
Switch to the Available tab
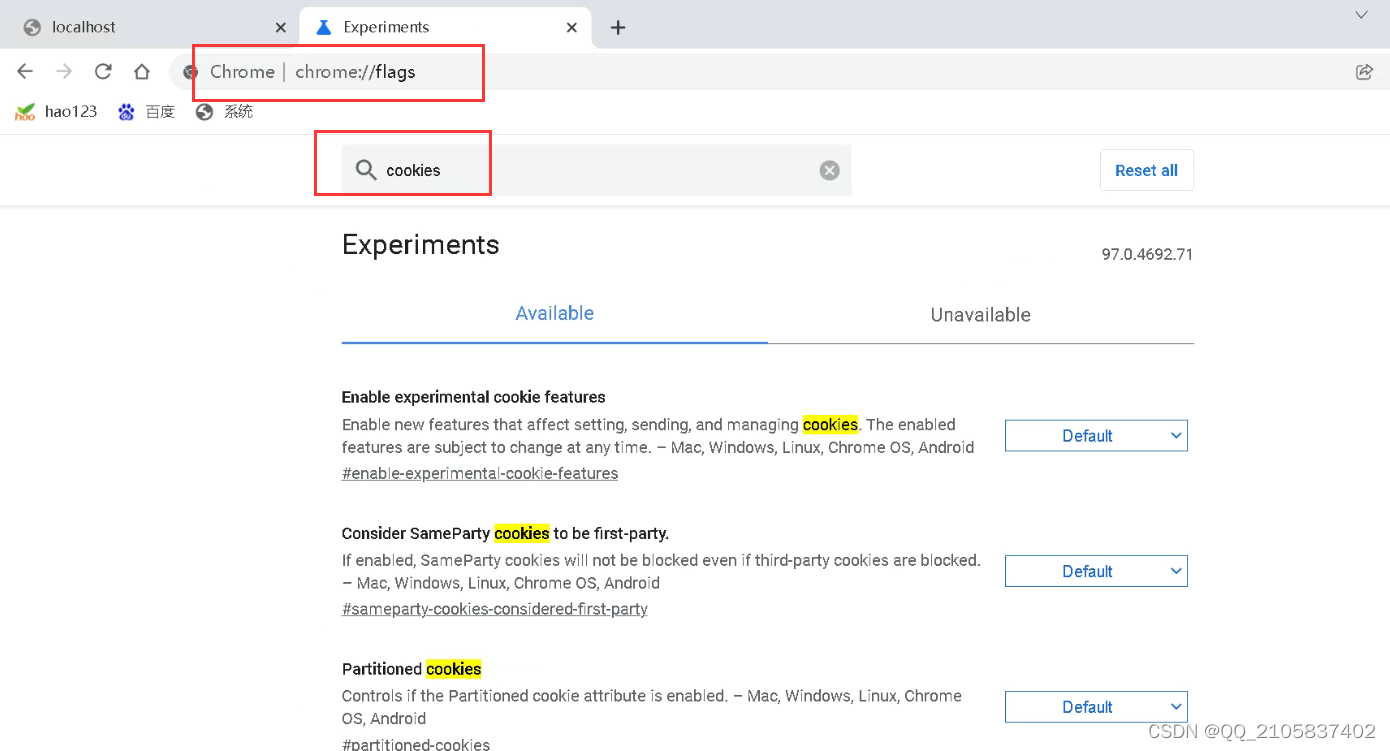555,314
